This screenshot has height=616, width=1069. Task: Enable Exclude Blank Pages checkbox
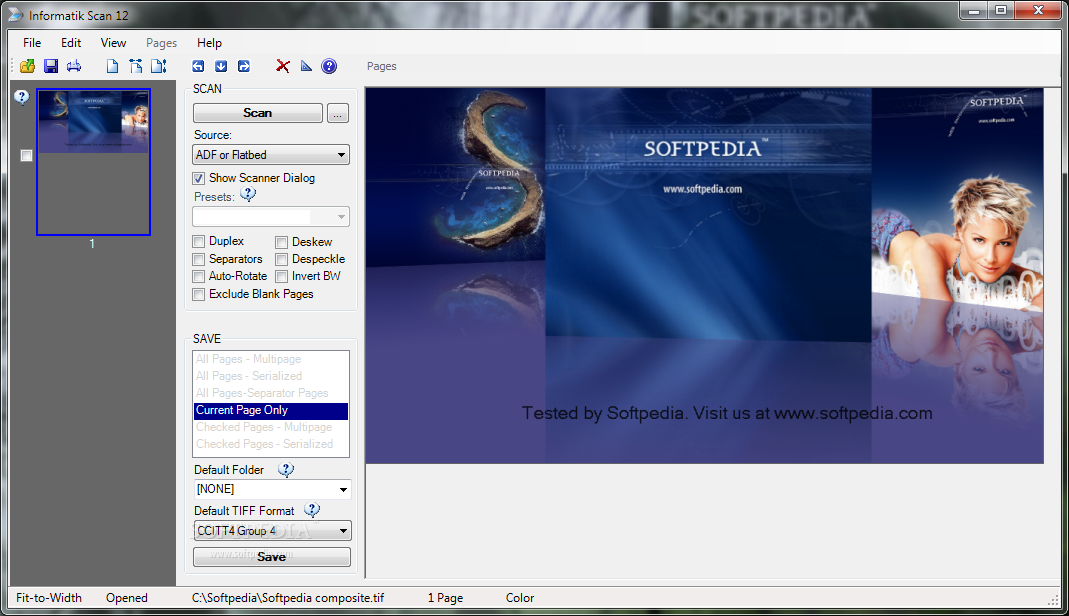point(198,294)
